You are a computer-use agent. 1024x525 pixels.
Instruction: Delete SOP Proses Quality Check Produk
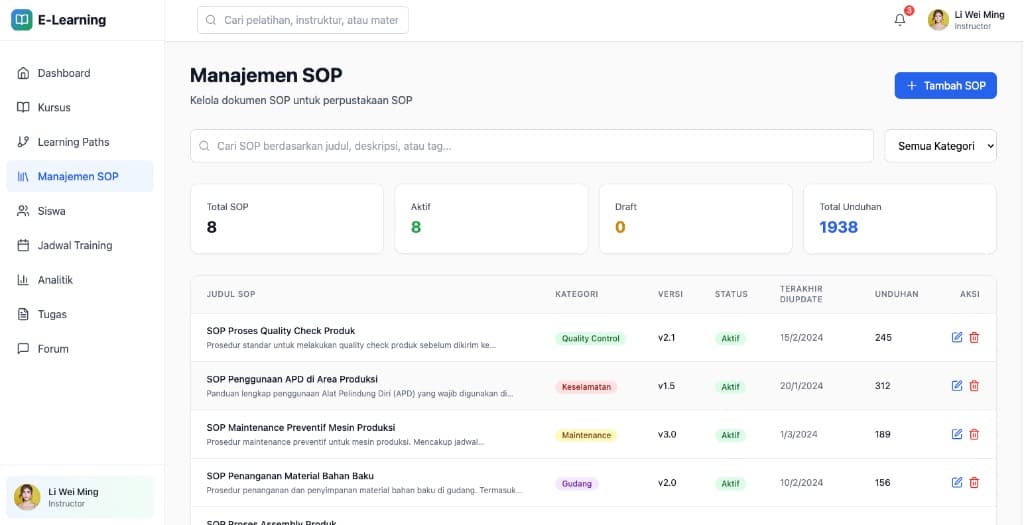pos(974,338)
